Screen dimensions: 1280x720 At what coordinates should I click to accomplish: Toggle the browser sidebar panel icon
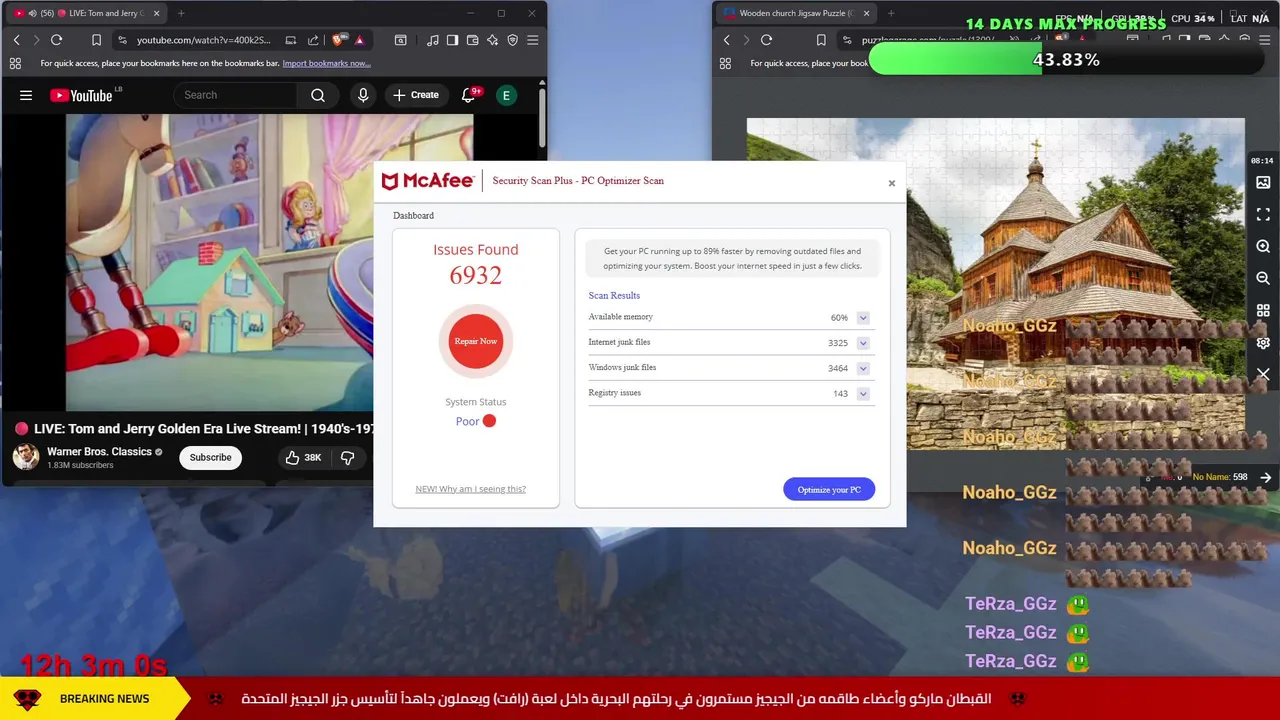(452, 40)
